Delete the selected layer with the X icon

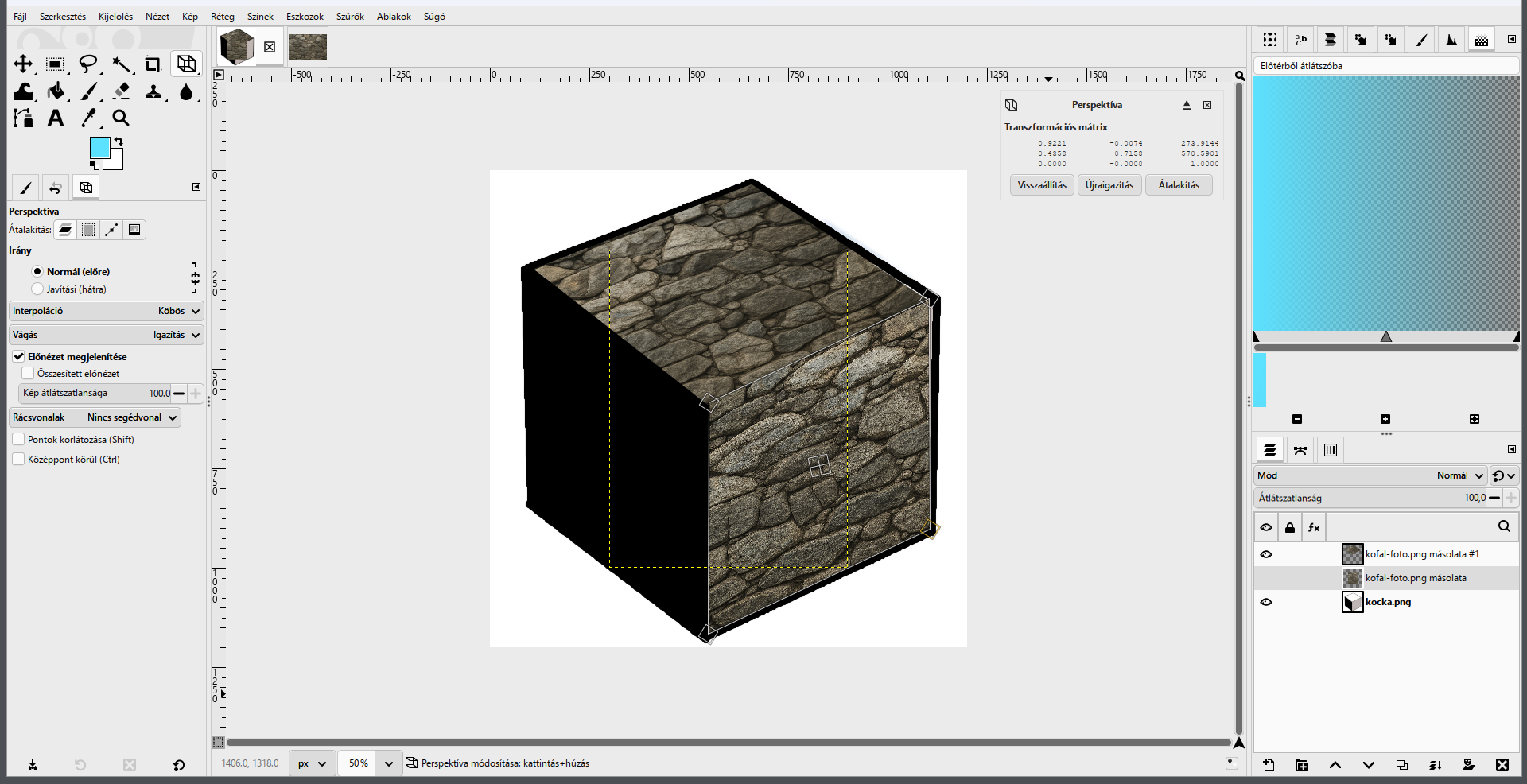[x=1502, y=765]
